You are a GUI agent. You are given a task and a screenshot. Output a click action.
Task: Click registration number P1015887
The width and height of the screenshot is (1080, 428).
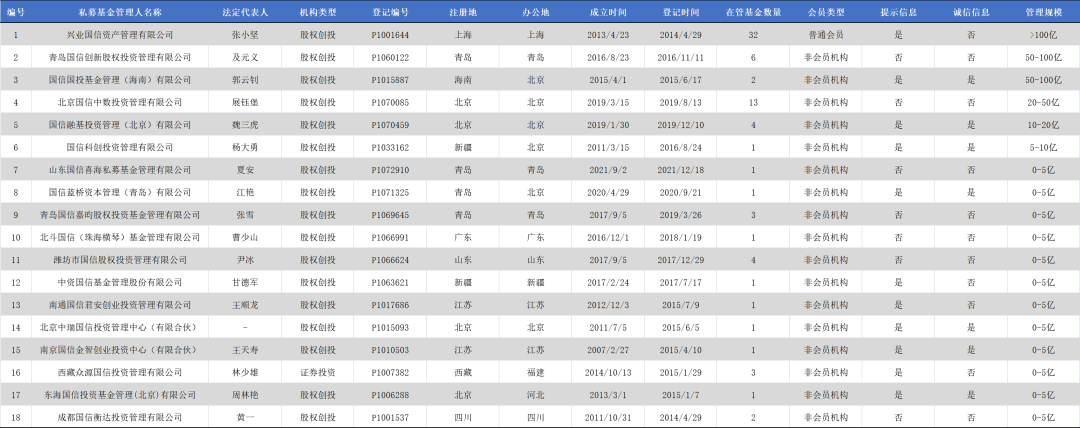point(390,80)
